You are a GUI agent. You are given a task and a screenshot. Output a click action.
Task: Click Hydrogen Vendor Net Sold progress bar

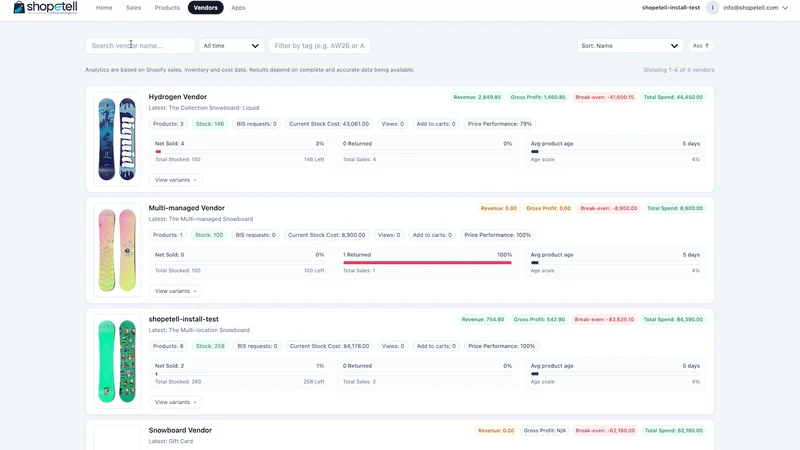[239, 152]
